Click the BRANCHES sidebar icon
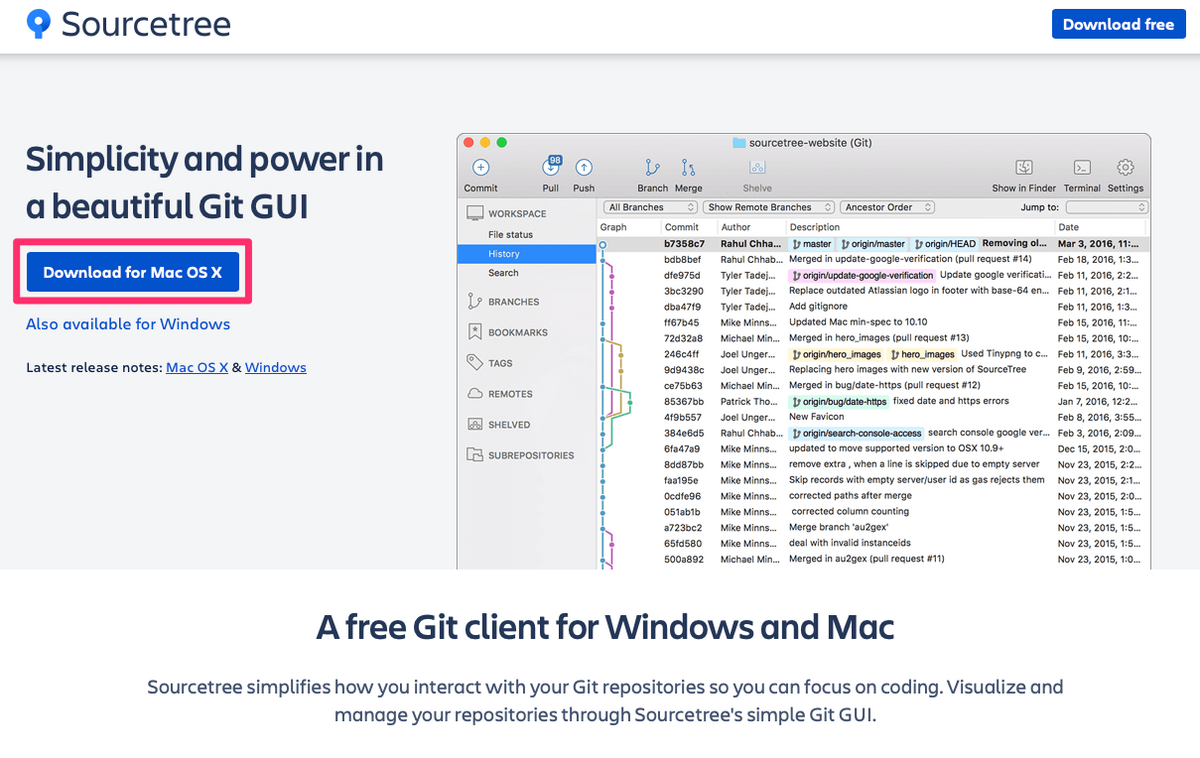 point(474,301)
